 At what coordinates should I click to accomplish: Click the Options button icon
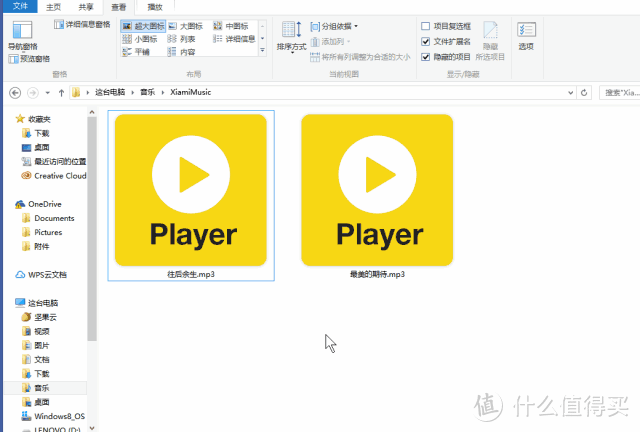(x=526, y=30)
